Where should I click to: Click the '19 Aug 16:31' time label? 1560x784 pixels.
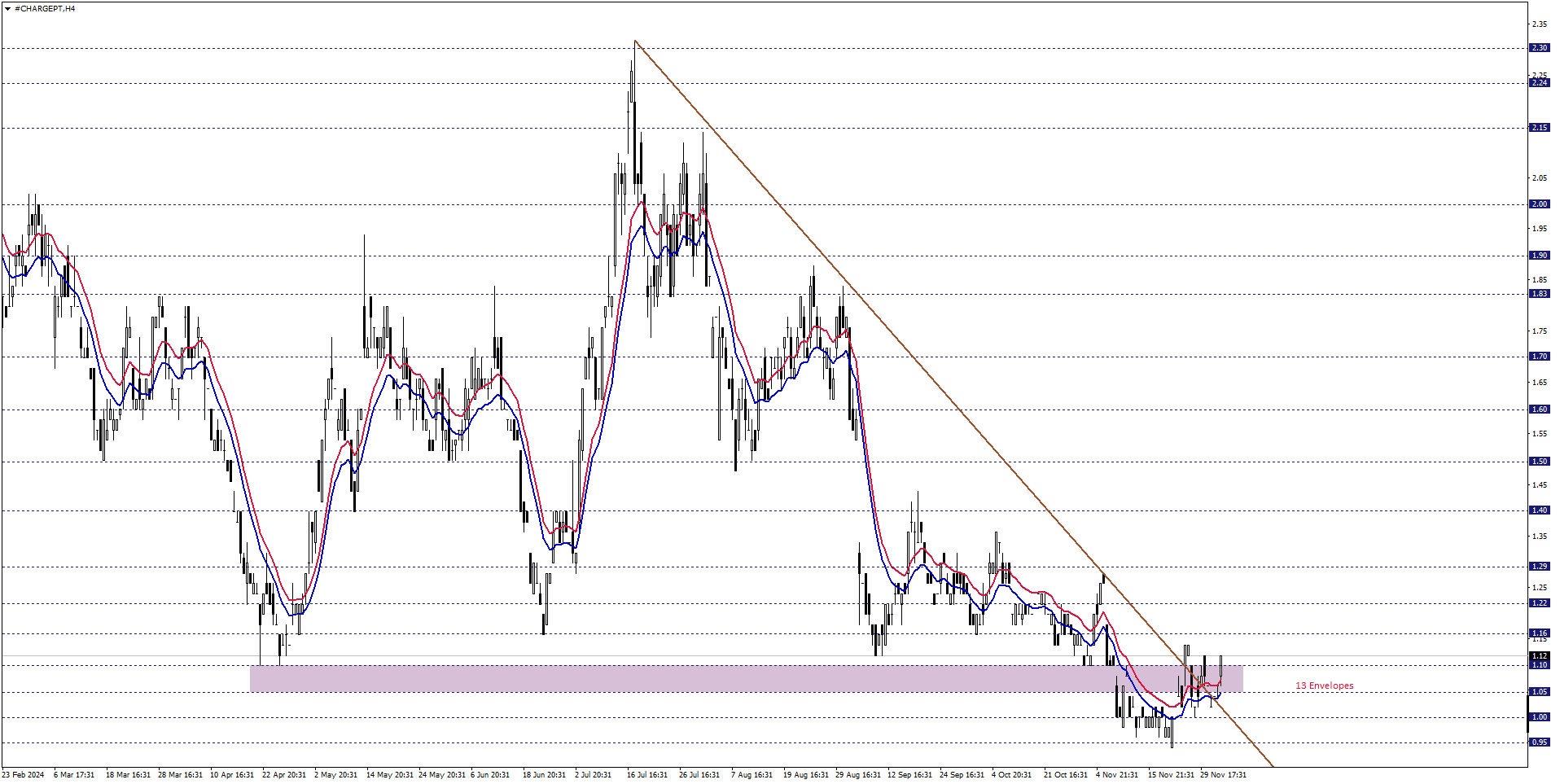806,775
